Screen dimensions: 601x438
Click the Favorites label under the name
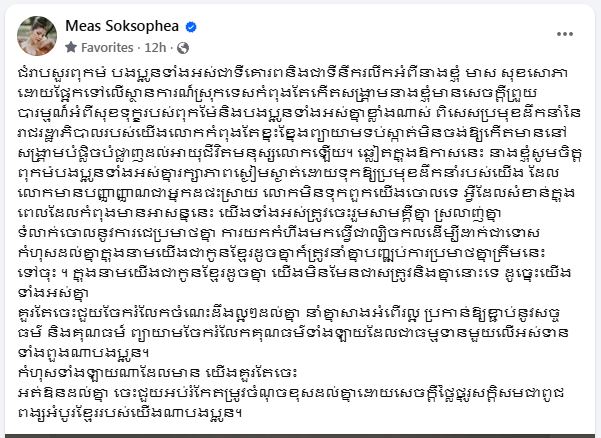(x=107, y=48)
